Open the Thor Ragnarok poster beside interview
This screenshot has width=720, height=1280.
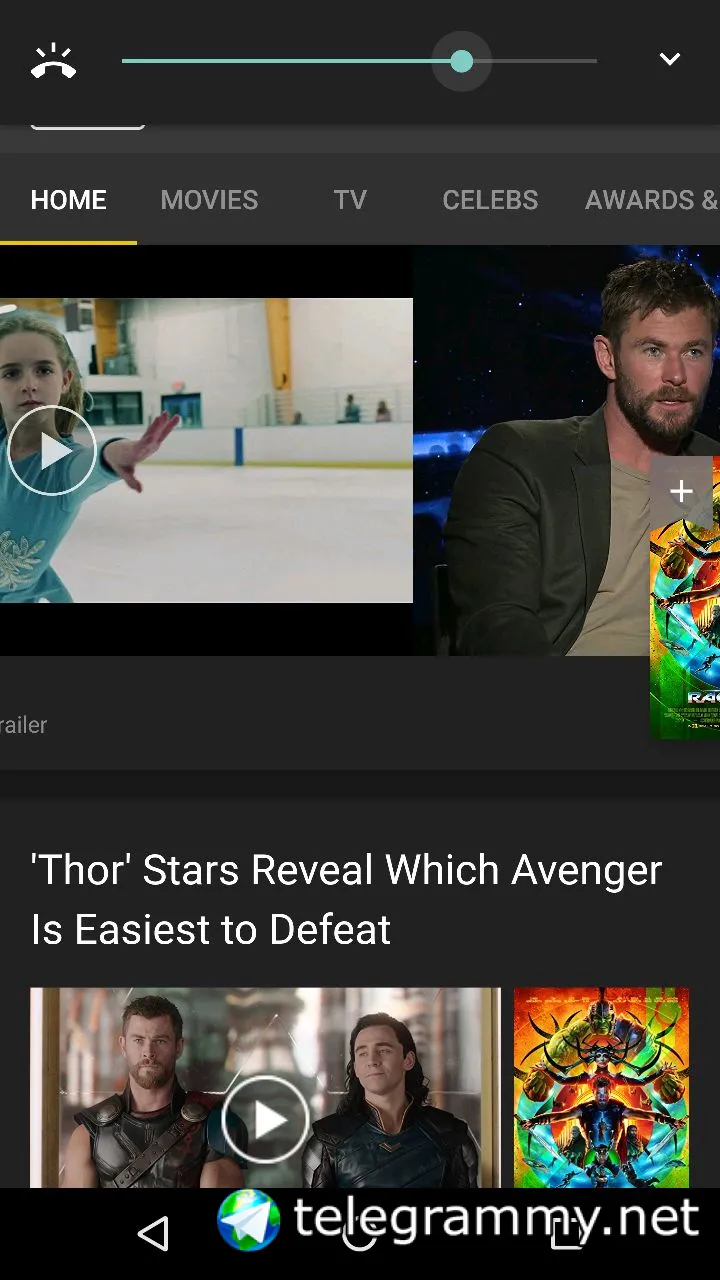point(685,630)
